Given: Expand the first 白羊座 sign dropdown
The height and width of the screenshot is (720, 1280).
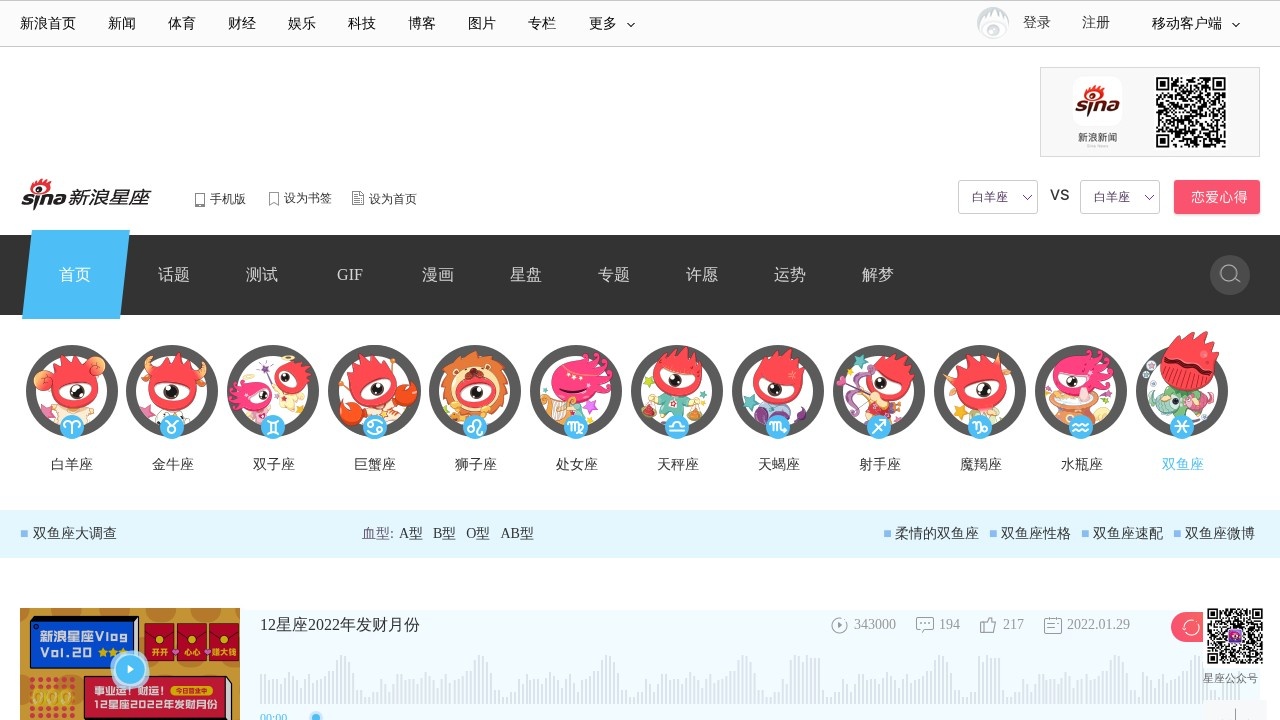Looking at the screenshot, I should coord(997,197).
